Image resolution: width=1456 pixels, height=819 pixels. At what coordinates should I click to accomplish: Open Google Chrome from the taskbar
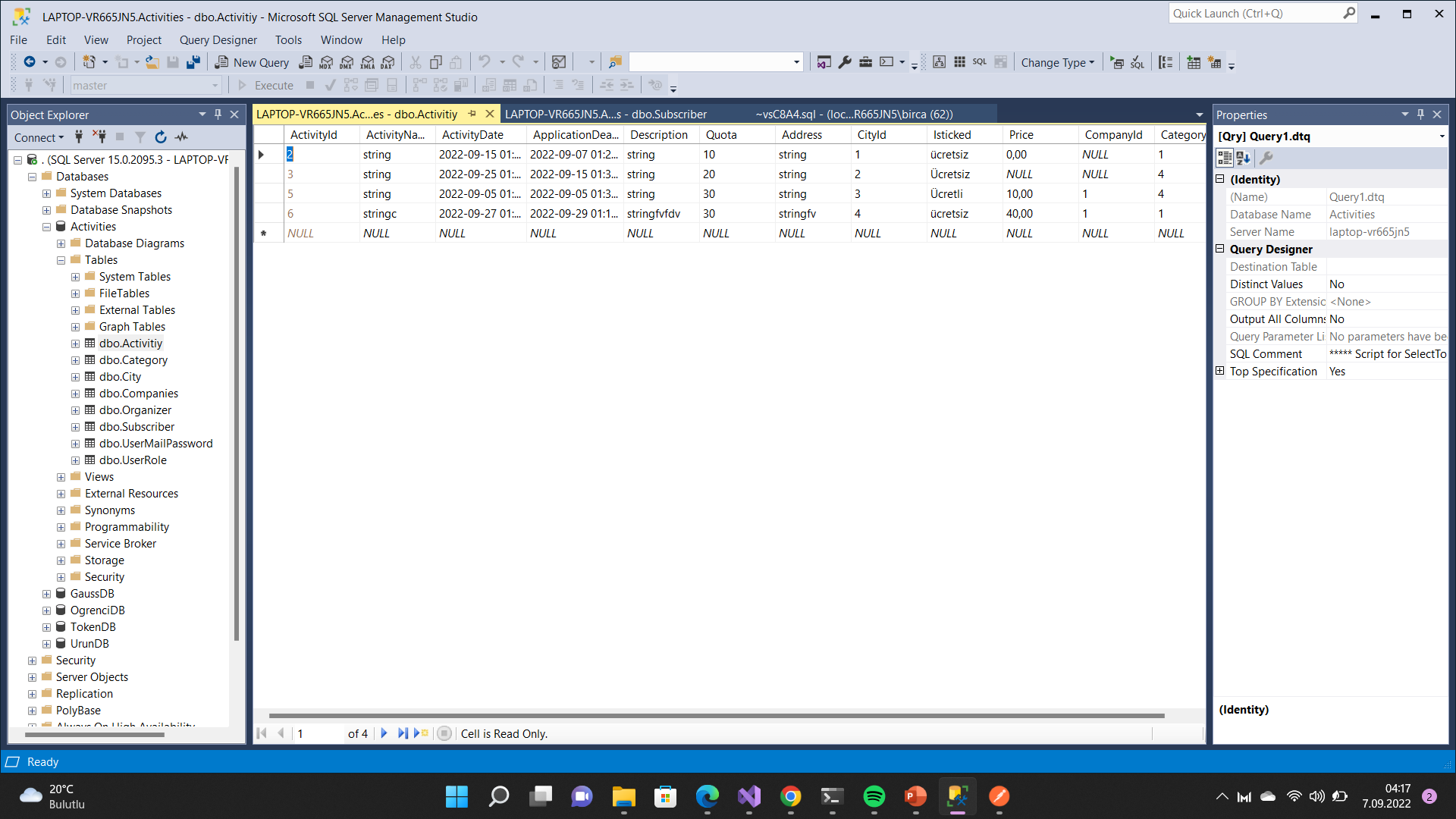tap(791, 796)
